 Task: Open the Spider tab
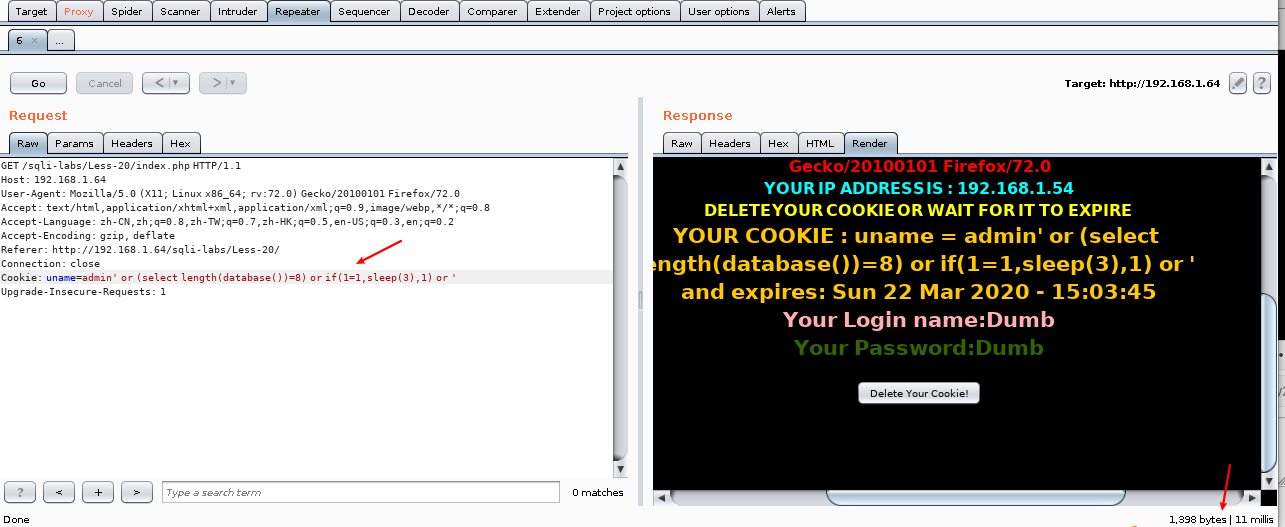(127, 11)
